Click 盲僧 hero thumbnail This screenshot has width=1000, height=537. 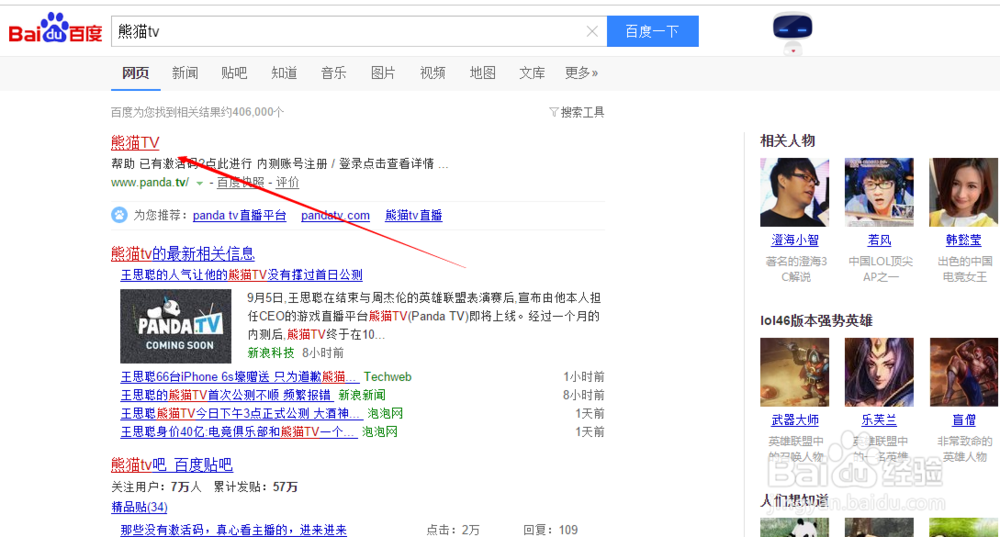pyautogui.click(x=964, y=372)
